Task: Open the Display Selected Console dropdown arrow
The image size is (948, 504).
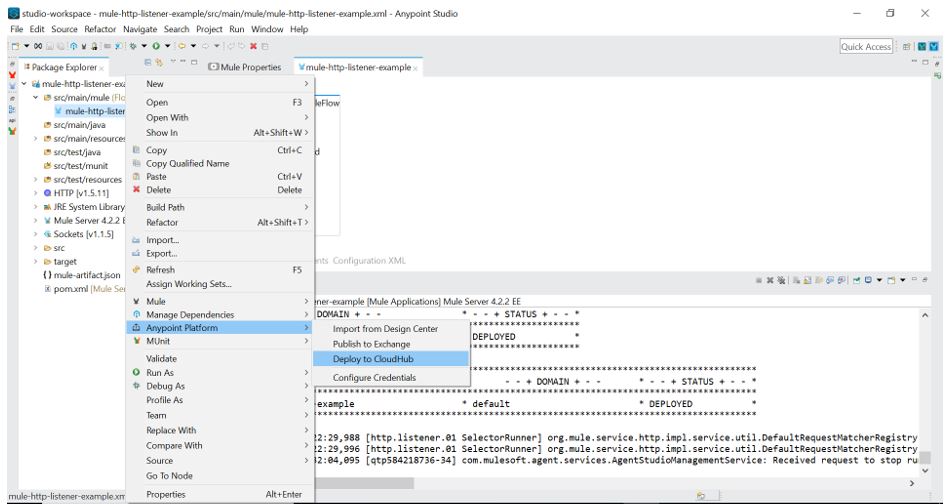Action: (879, 280)
